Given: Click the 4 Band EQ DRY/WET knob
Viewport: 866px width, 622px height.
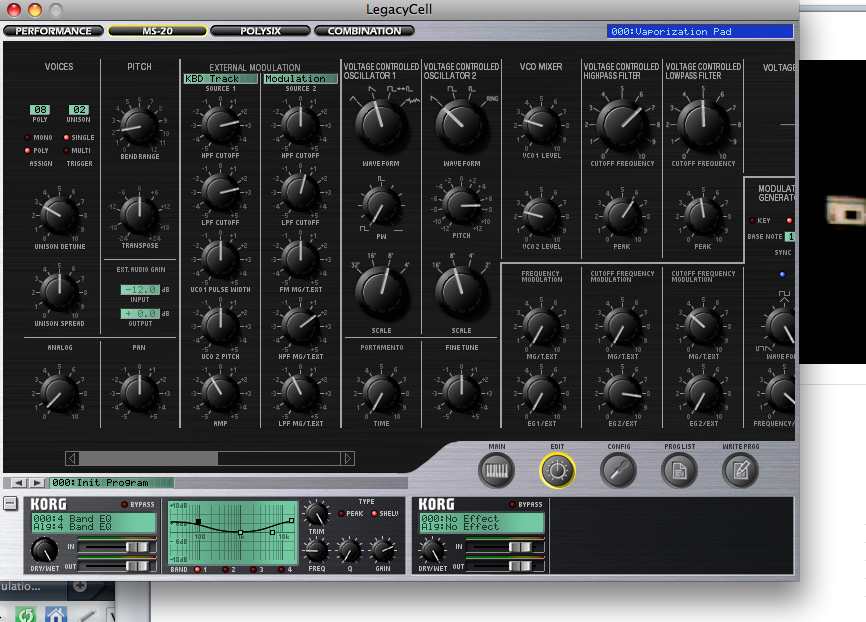Looking at the screenshot, I should [44, 550].
